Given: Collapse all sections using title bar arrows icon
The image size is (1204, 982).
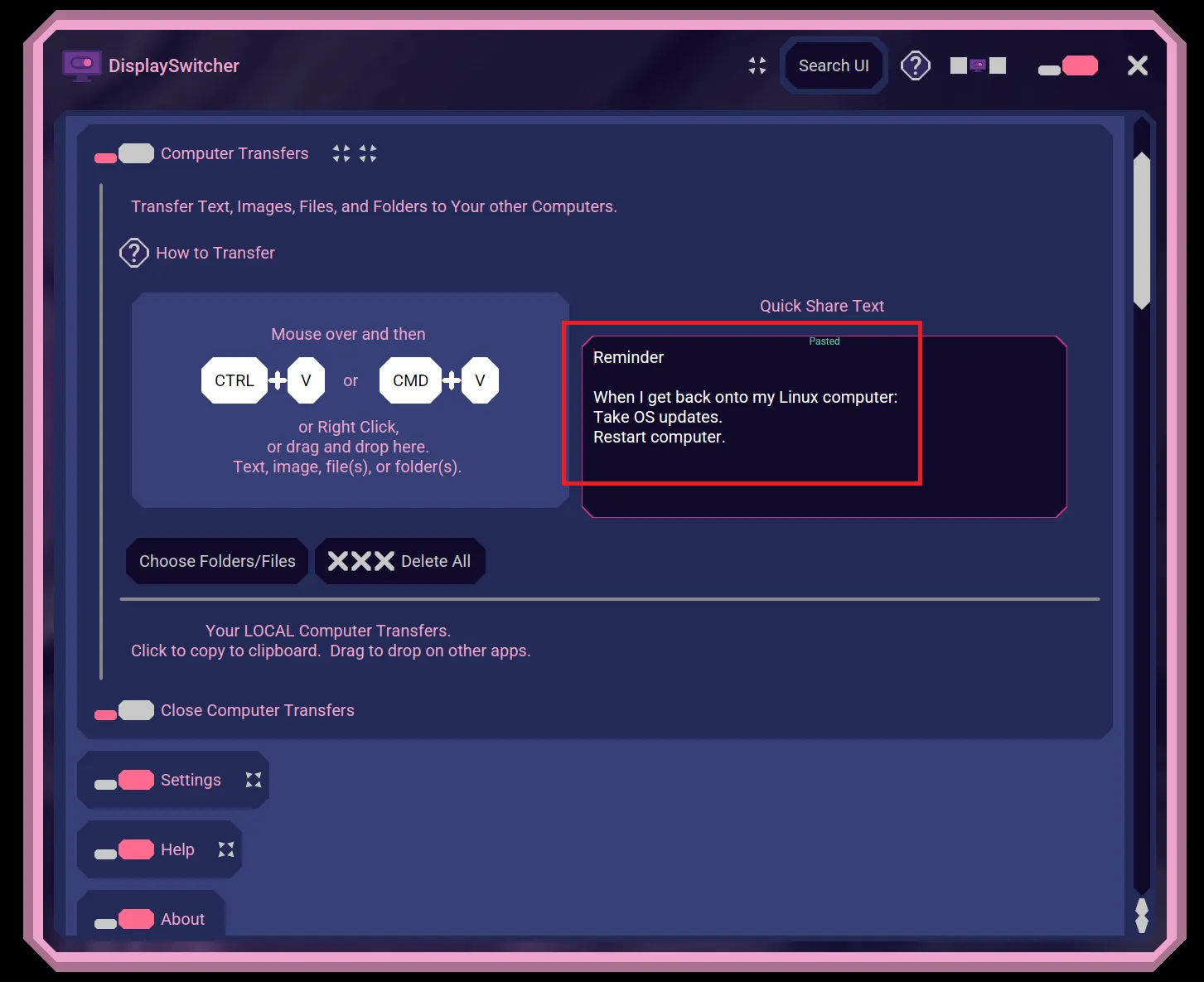Looking at the screenshot, I should (757, 65).
